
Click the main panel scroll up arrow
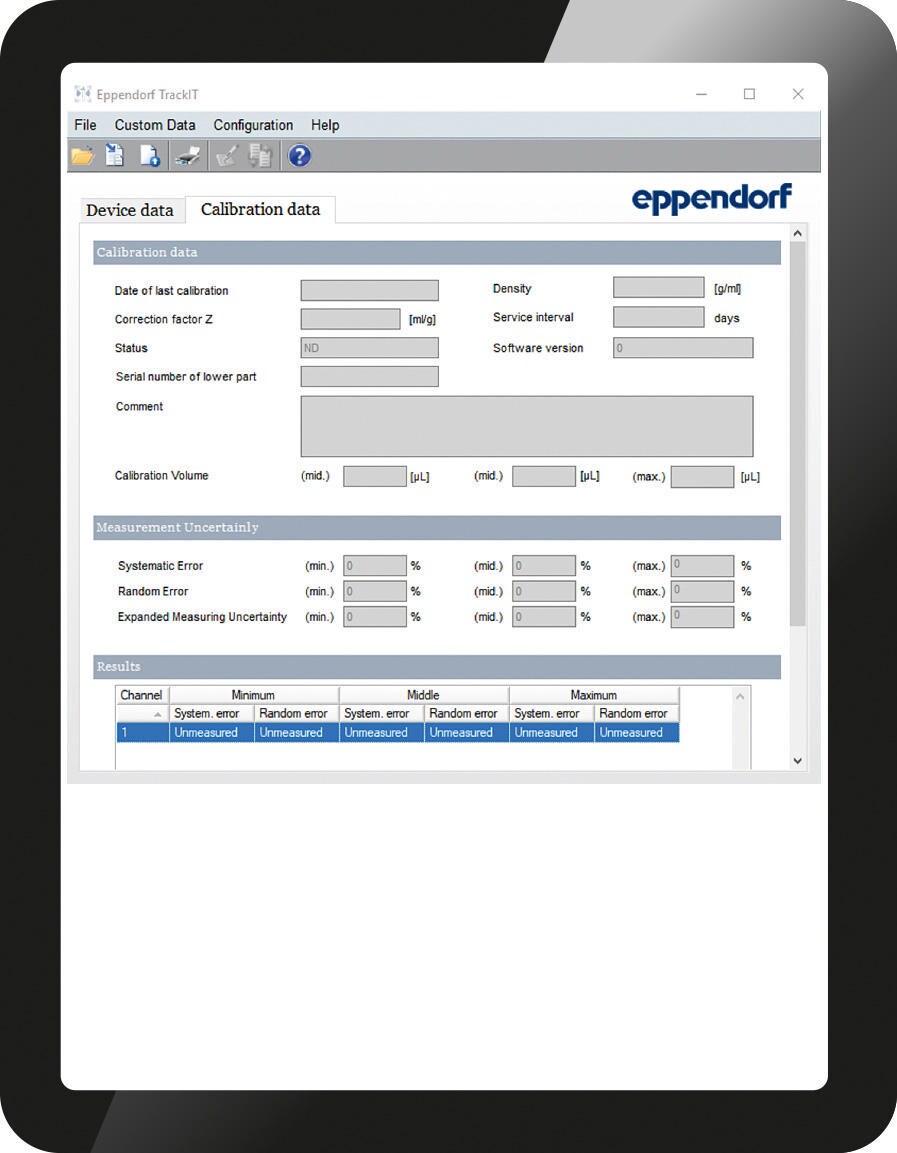pyautogui.click(x=798, y=234)
